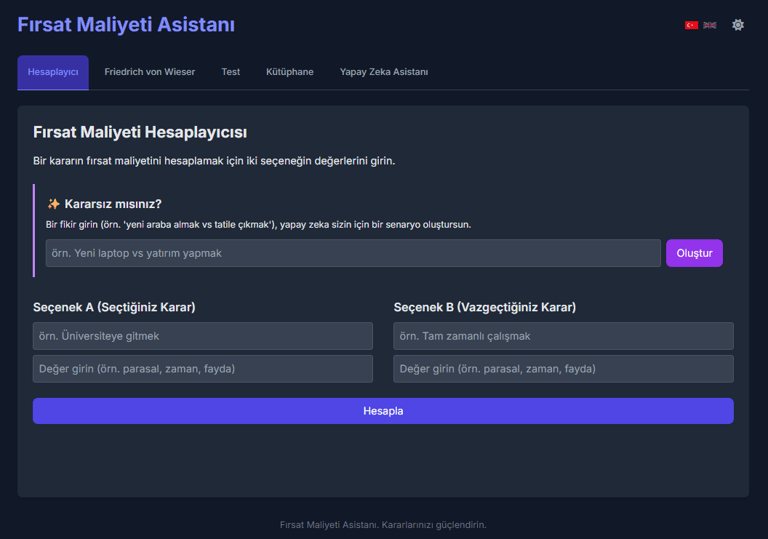Click the sparkle icon beside Kararsız mısınız?
Image resolution: width=768 pixels, height=539 pixels.
click(53, 204)
